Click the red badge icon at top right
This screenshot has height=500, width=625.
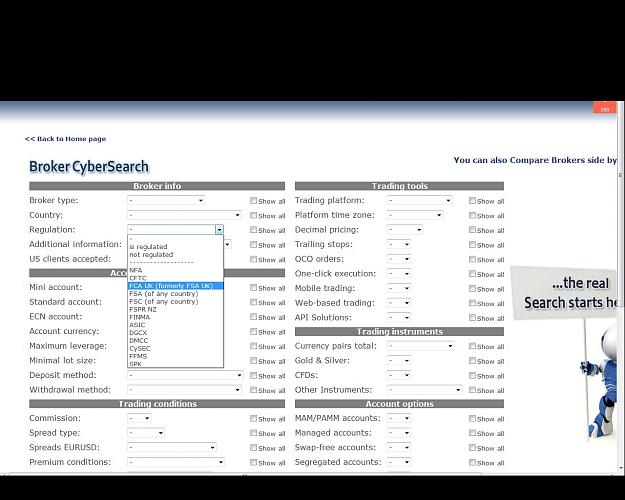click(605, 108)
